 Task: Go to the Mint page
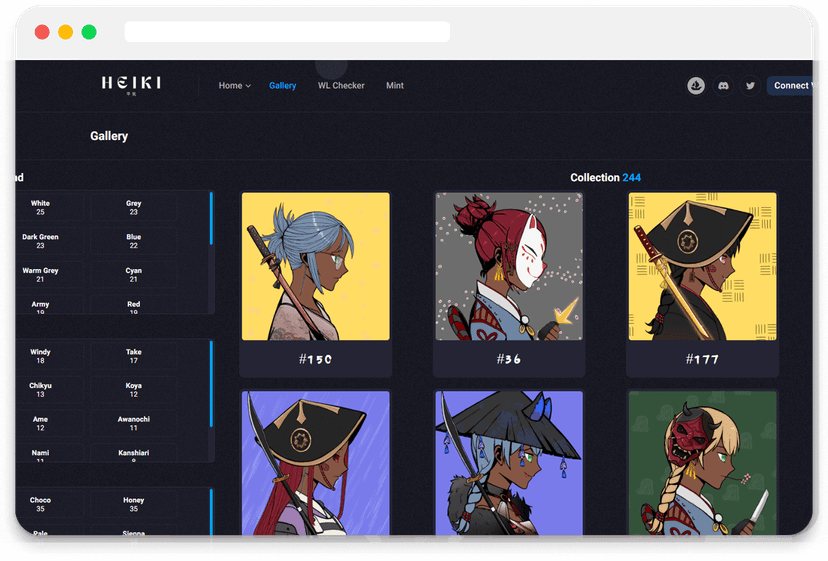(395, 86)
